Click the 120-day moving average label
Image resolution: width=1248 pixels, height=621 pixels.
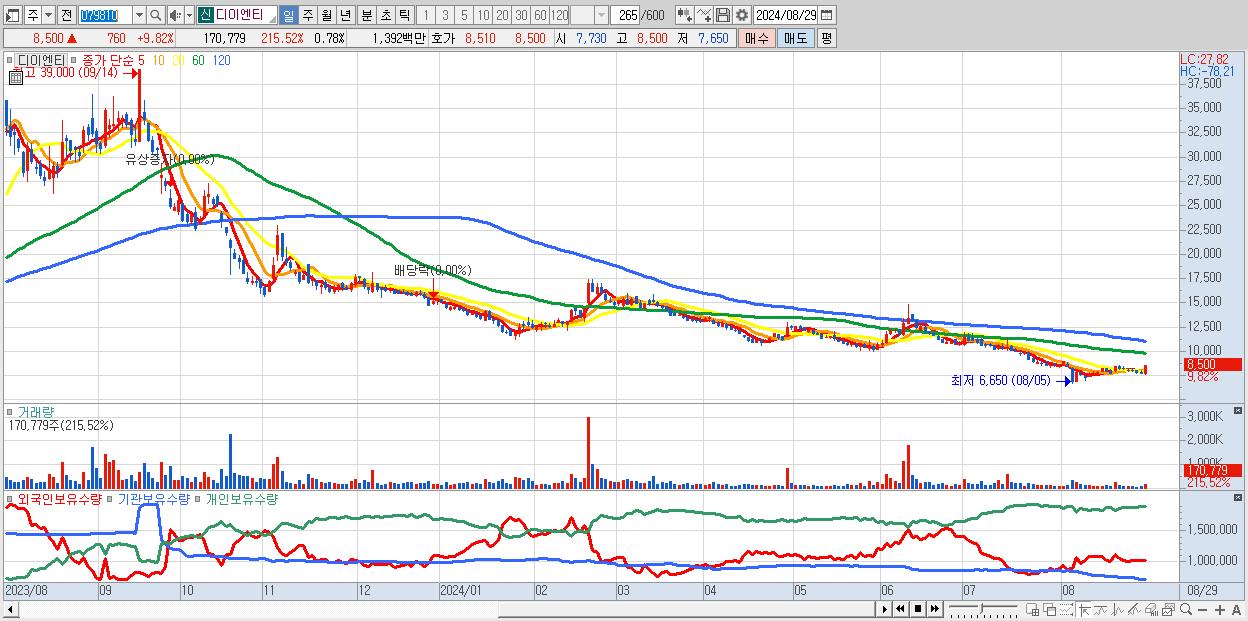[222, 61]
